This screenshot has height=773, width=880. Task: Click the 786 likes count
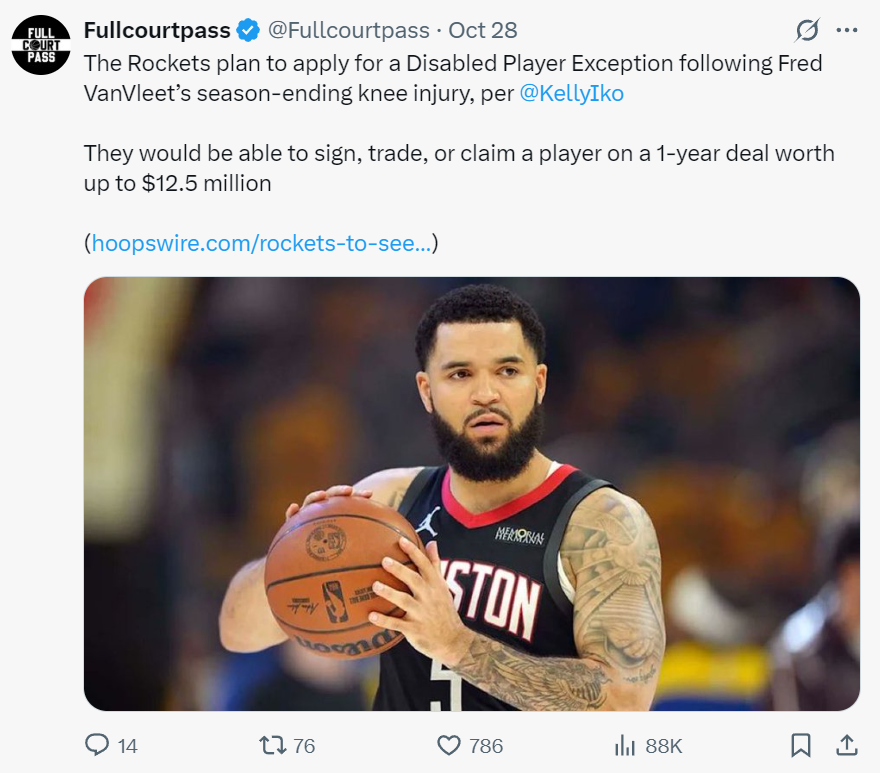point(486,746)
